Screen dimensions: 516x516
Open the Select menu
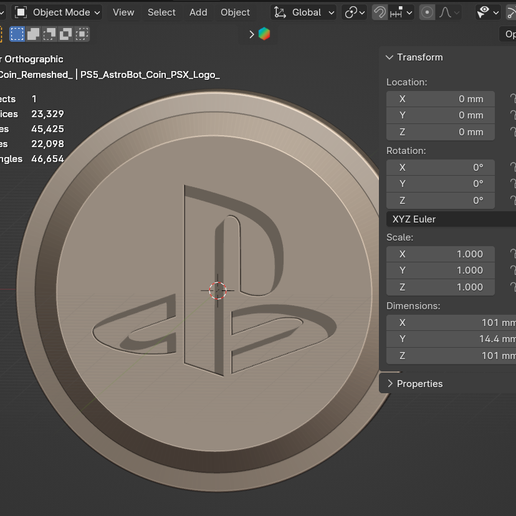(161, 13)
